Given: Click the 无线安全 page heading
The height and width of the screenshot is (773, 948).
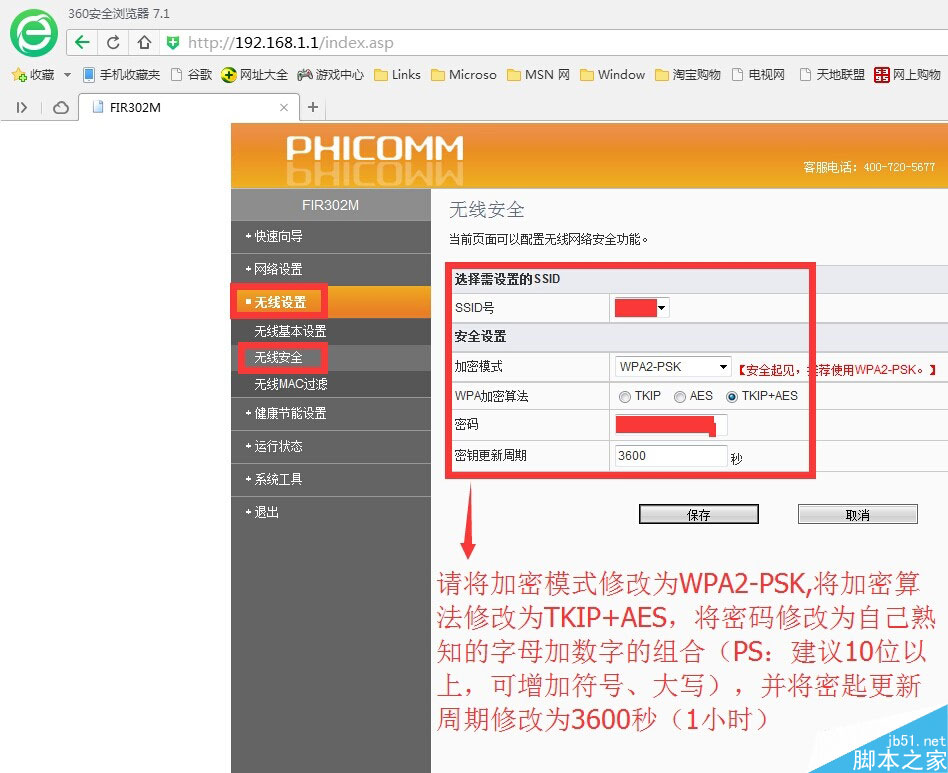Looking at the screenshot, I should point(486,210).
